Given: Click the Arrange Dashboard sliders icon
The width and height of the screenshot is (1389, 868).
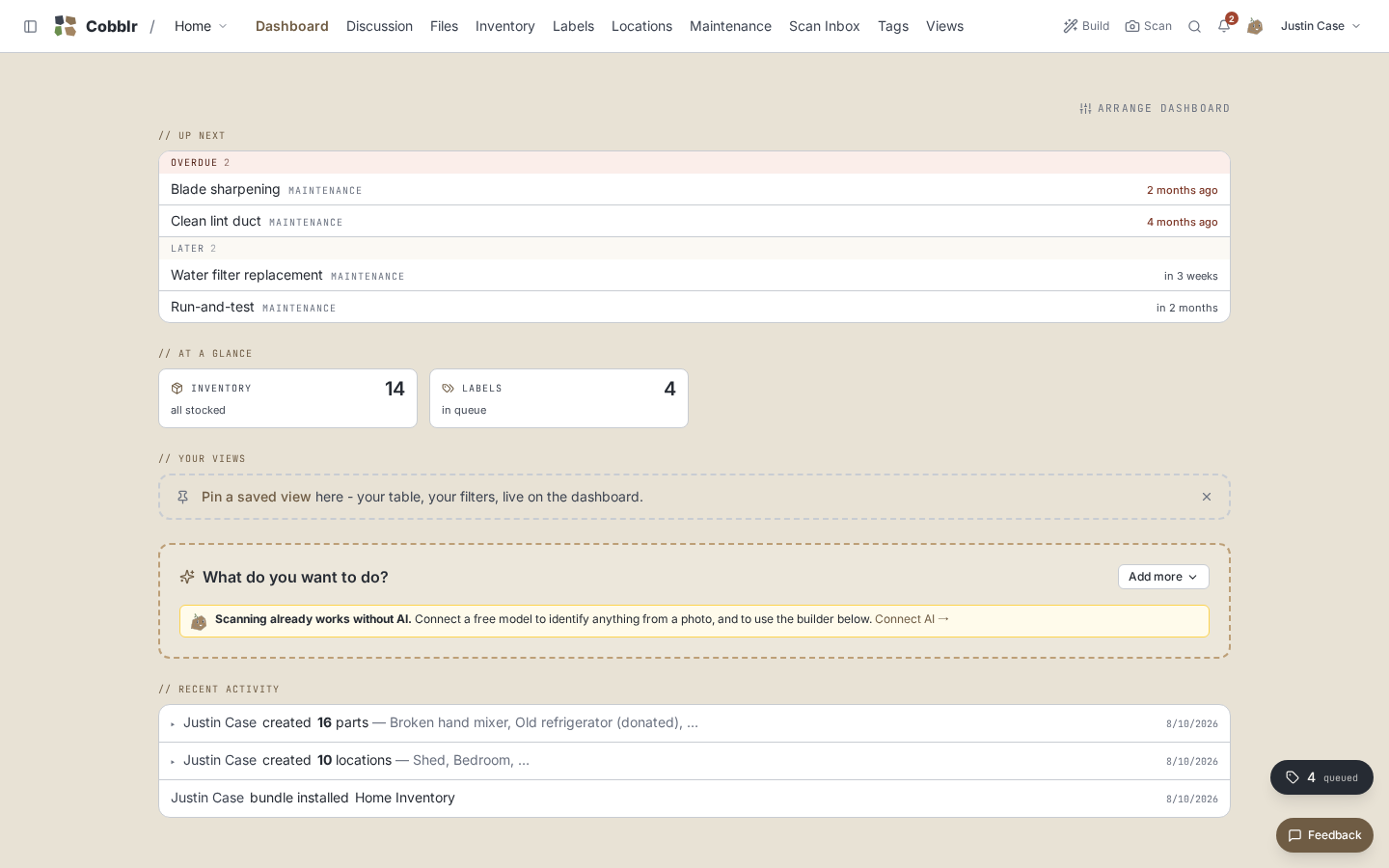Looking at the screenshot, I should 1085,108.
